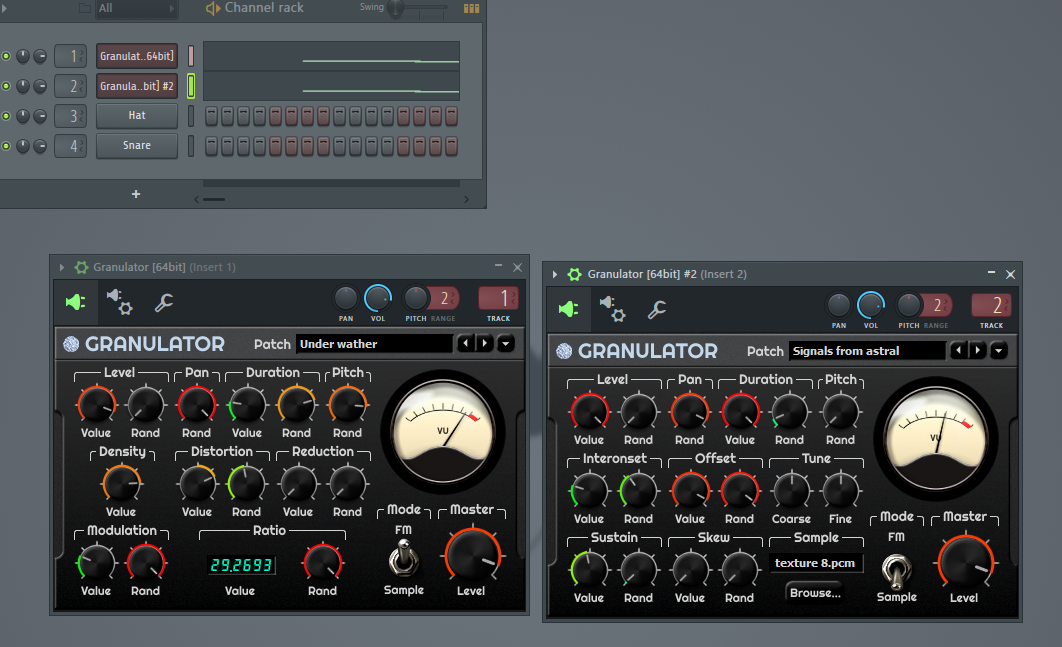Open the patch dropdown in Granulator #2
Image resolution: width=1062 pixels, height=647 pixels.
click(998, 350)
